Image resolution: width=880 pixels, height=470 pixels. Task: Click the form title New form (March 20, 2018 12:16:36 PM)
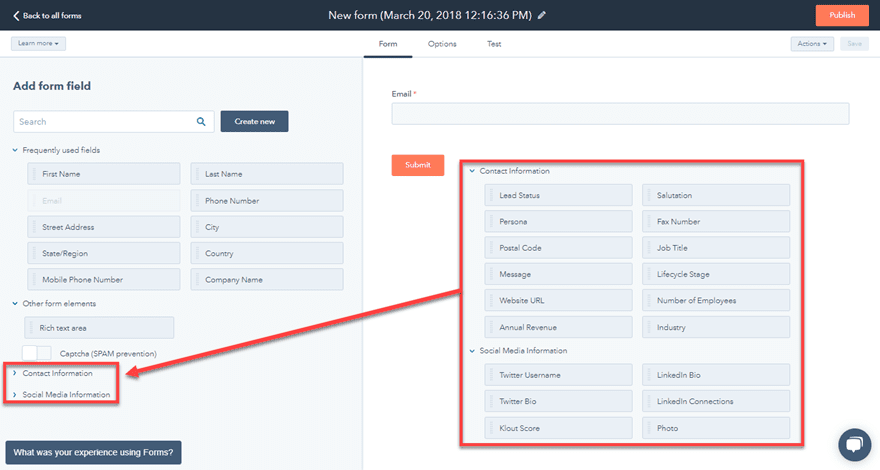click(430, 15)
